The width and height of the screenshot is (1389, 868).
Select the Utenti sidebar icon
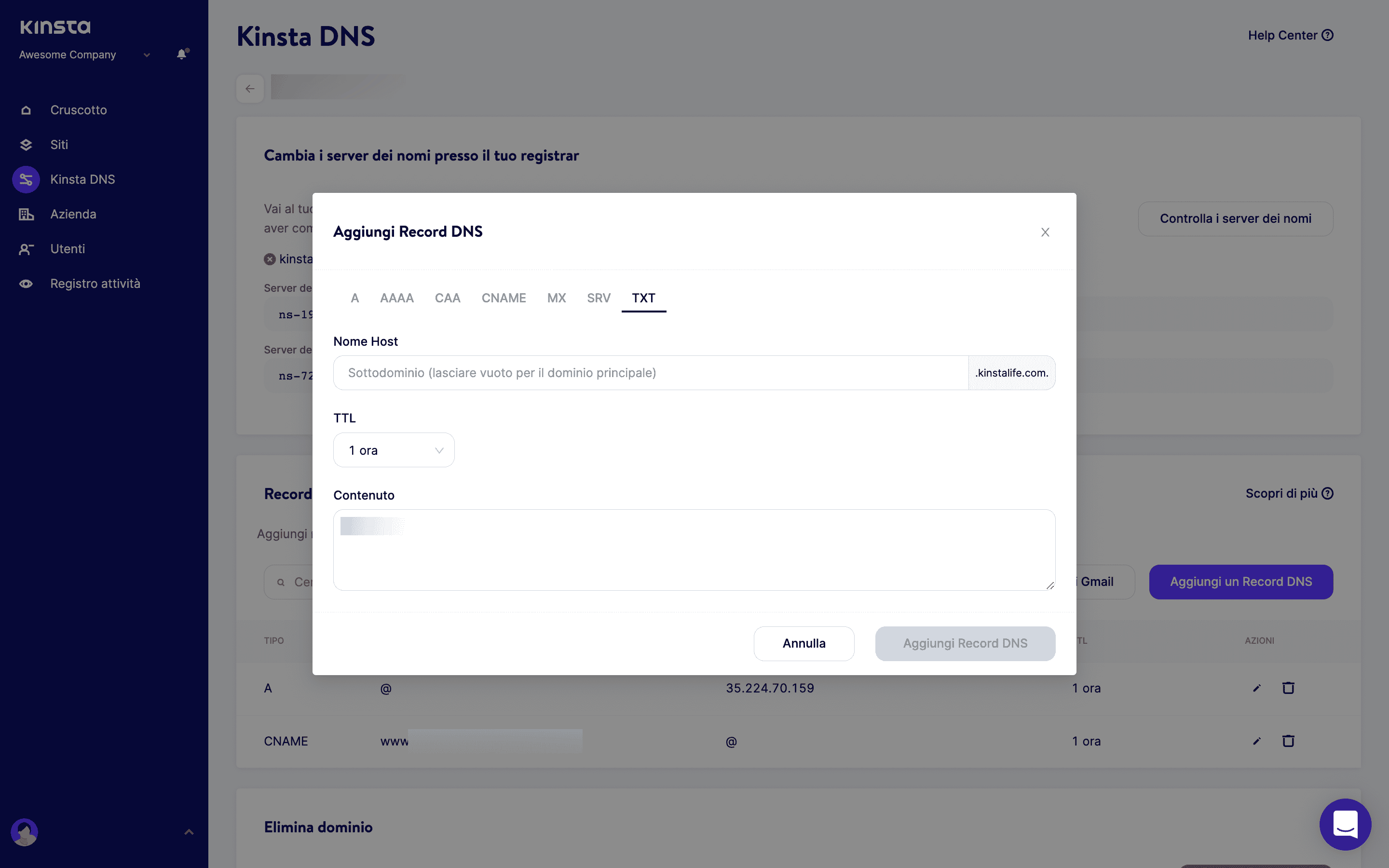tap(26, 248)
